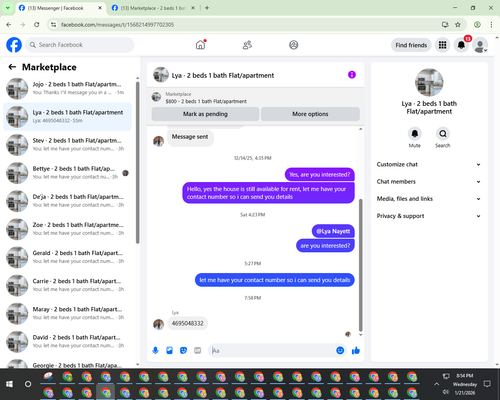Screen dimensions: 500x400
Task: Choose a GIF icon
Action: point(198,350)
